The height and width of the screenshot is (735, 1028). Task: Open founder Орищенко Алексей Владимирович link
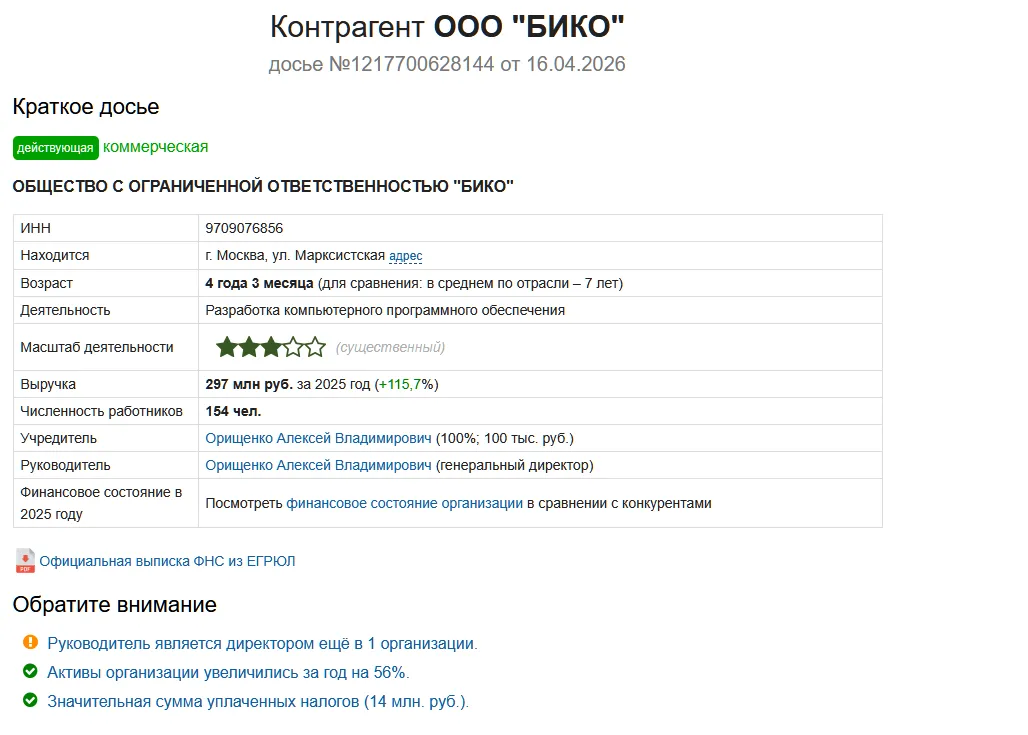point(319,438)
